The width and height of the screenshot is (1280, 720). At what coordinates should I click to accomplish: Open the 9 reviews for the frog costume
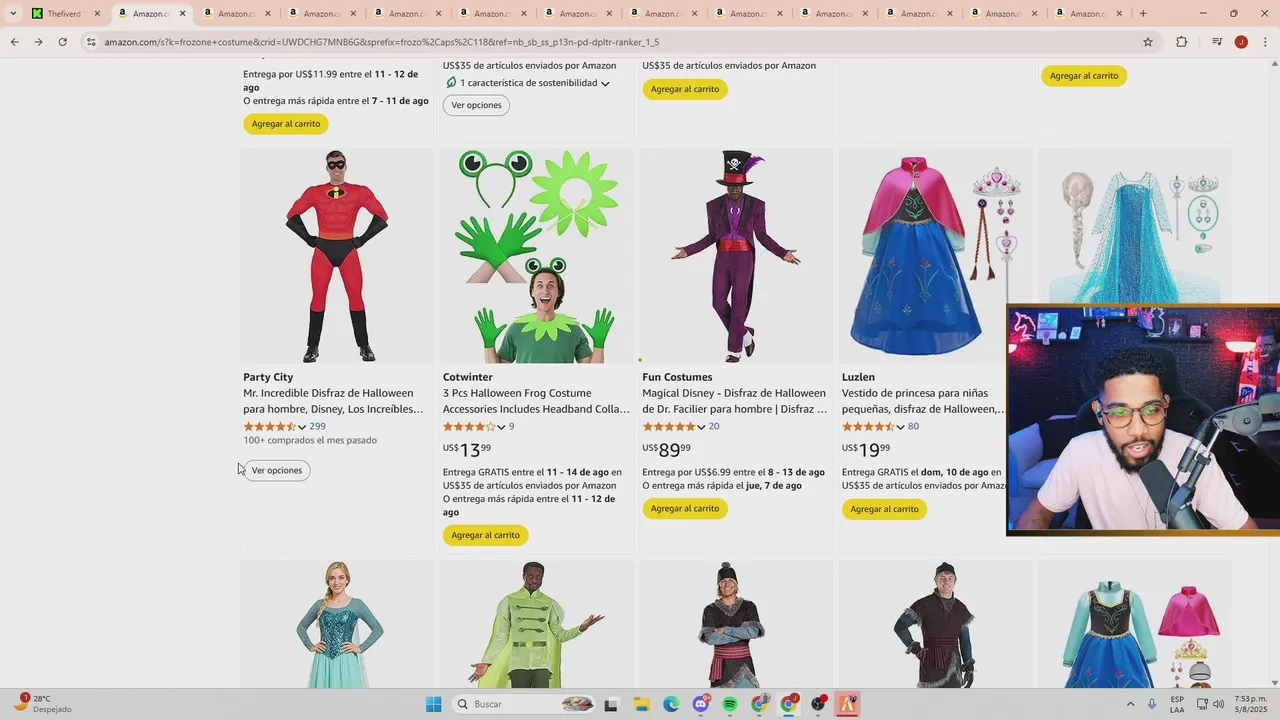511,426
